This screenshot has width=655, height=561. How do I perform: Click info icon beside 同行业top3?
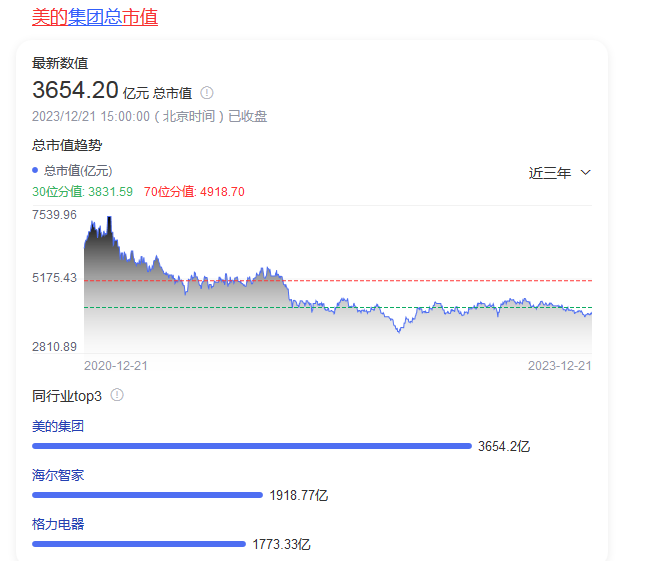117,395
